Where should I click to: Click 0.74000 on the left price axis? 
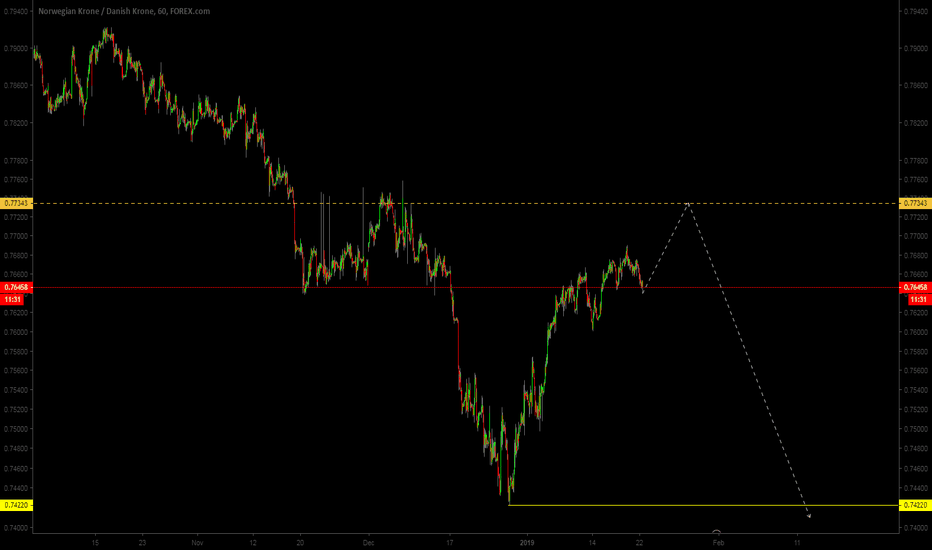coord(16,527)
